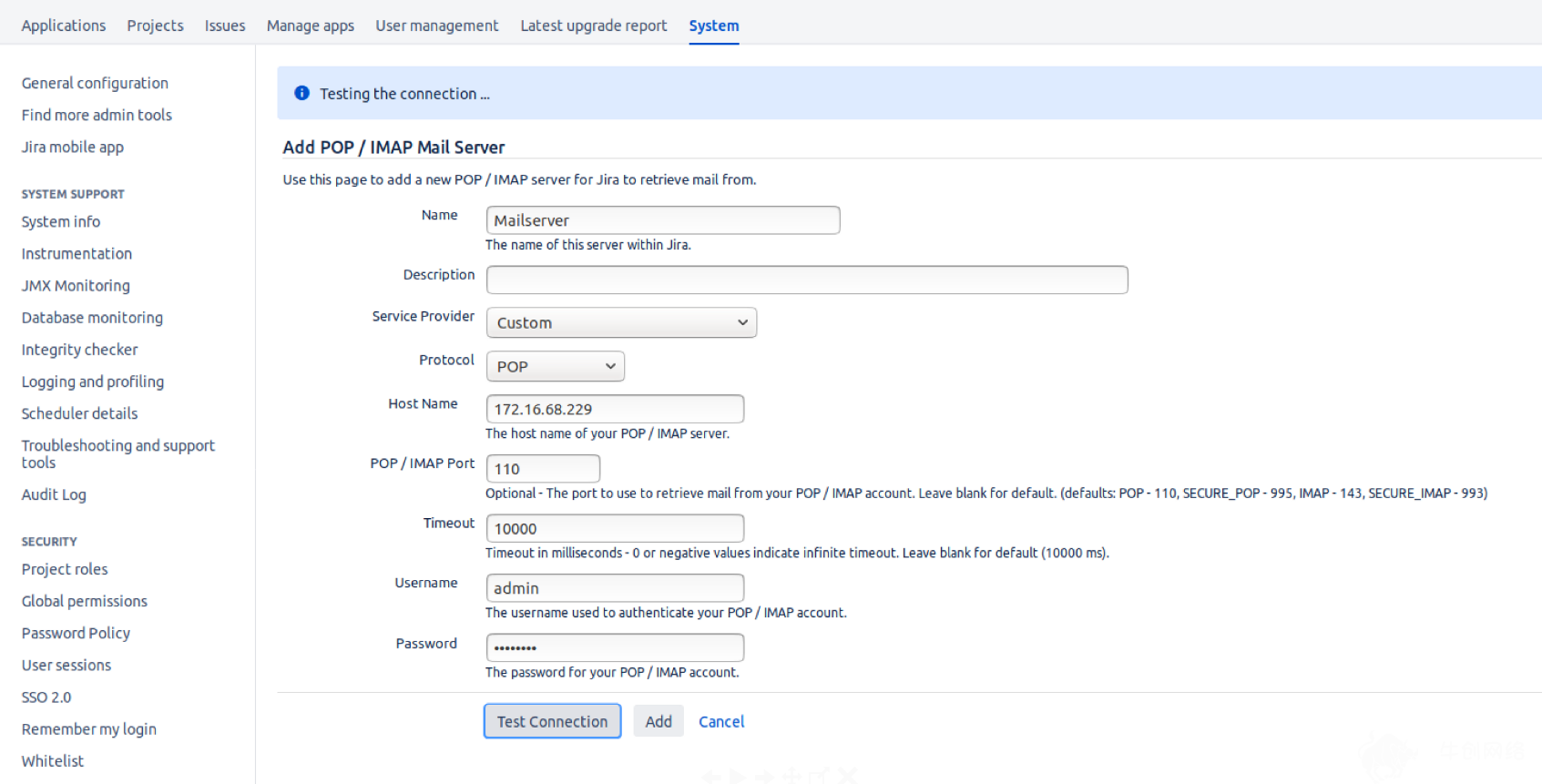Open the Whitelist page
The height and width of the screenshot is (784, 1542).
(53, 760)
